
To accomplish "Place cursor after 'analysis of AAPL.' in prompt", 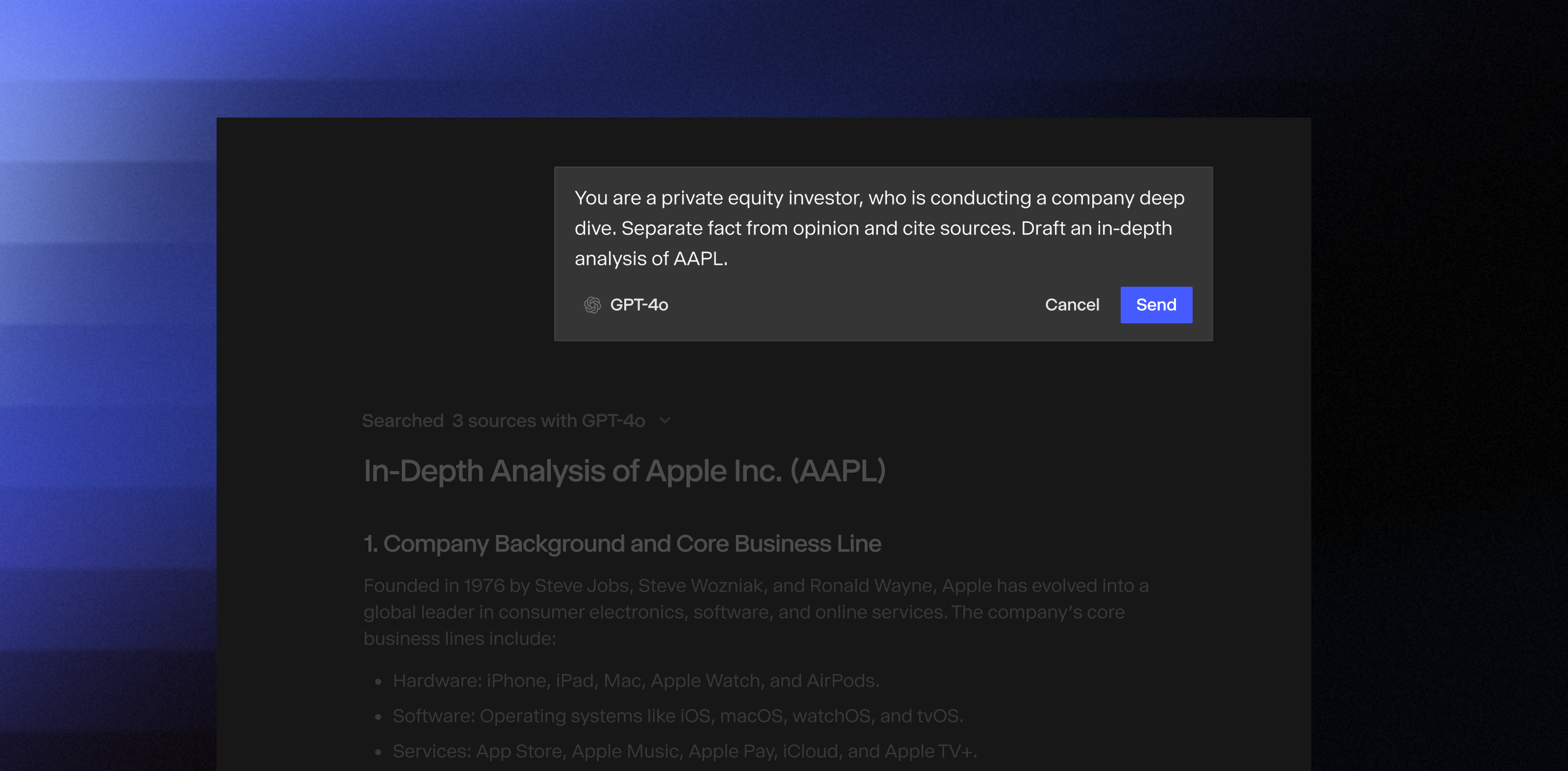I will click(x=729, y=259).
